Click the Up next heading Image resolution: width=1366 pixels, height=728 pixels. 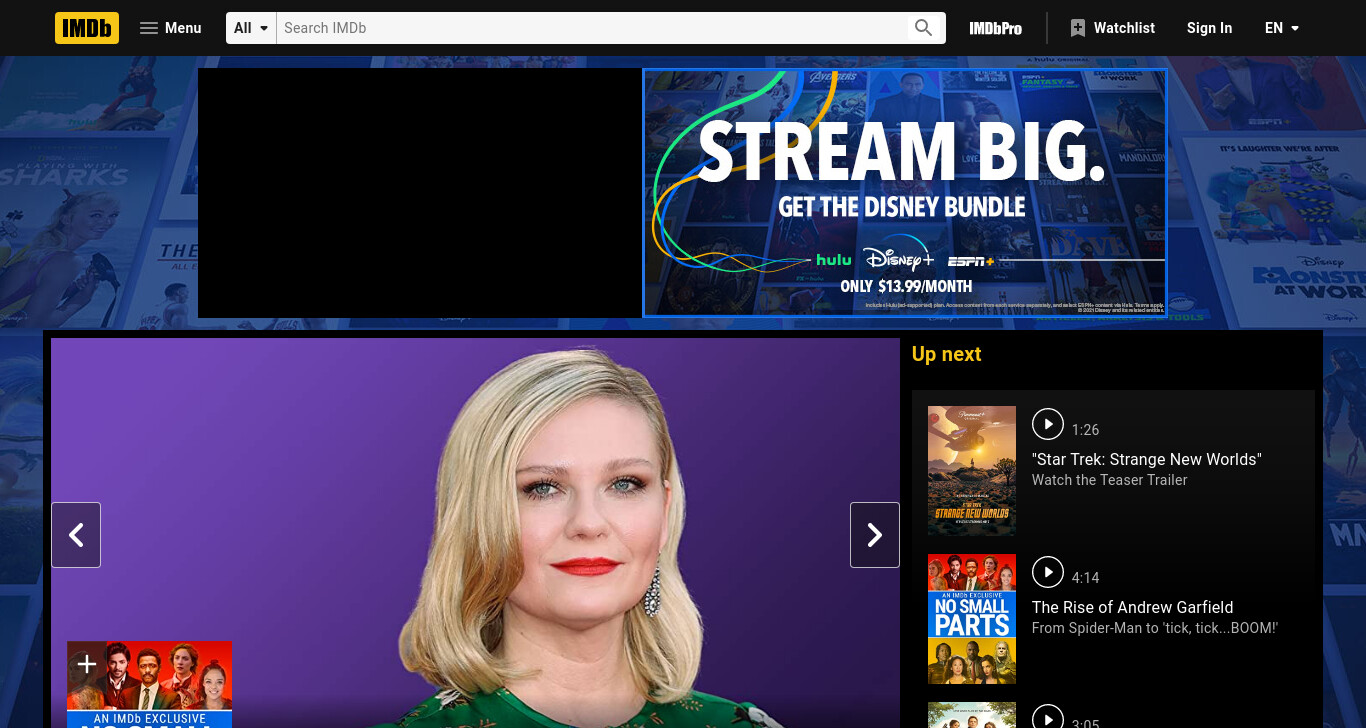click(946, 354)
